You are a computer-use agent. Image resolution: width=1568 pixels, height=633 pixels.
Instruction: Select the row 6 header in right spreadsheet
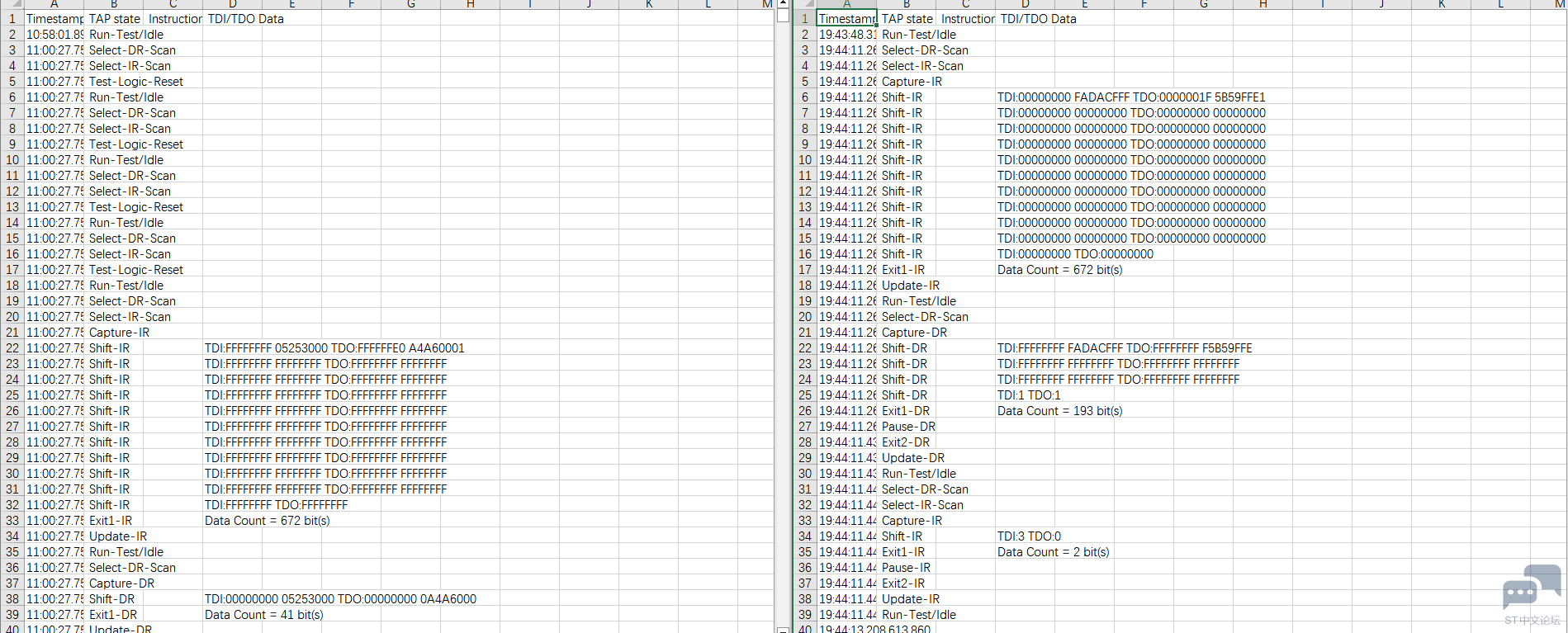point(805,97)
